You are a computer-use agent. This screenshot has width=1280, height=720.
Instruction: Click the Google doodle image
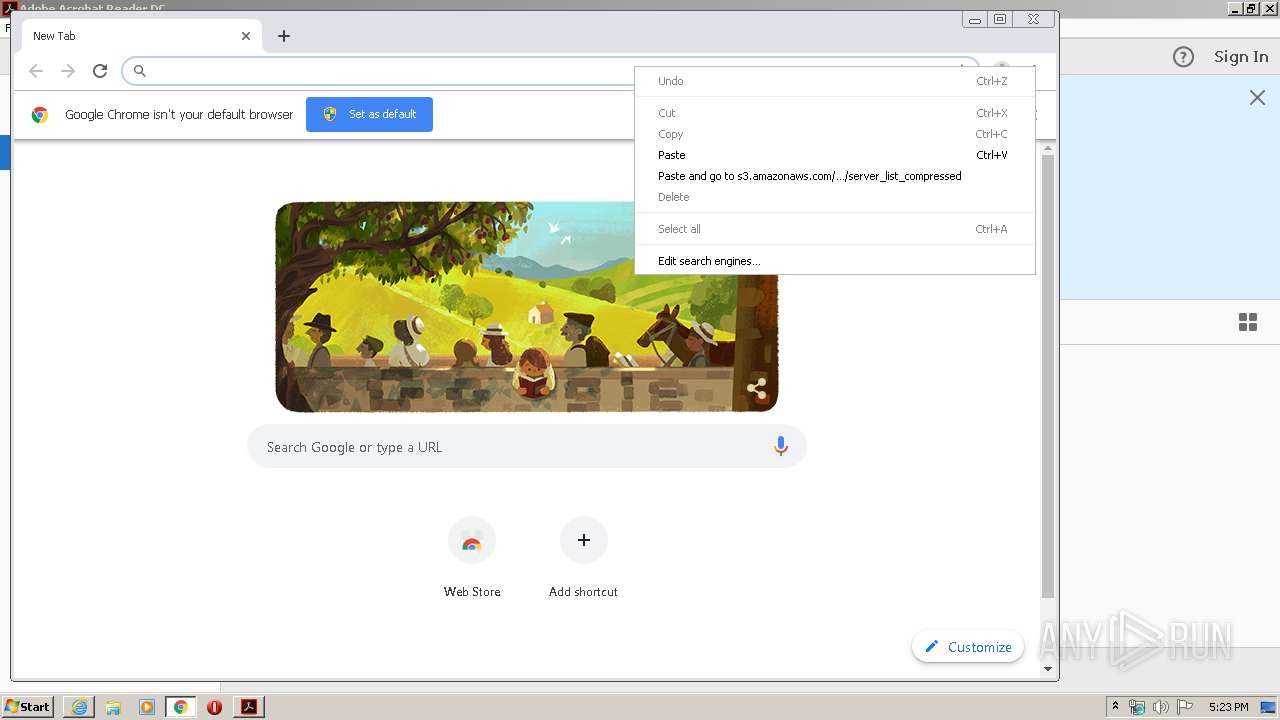526,307
